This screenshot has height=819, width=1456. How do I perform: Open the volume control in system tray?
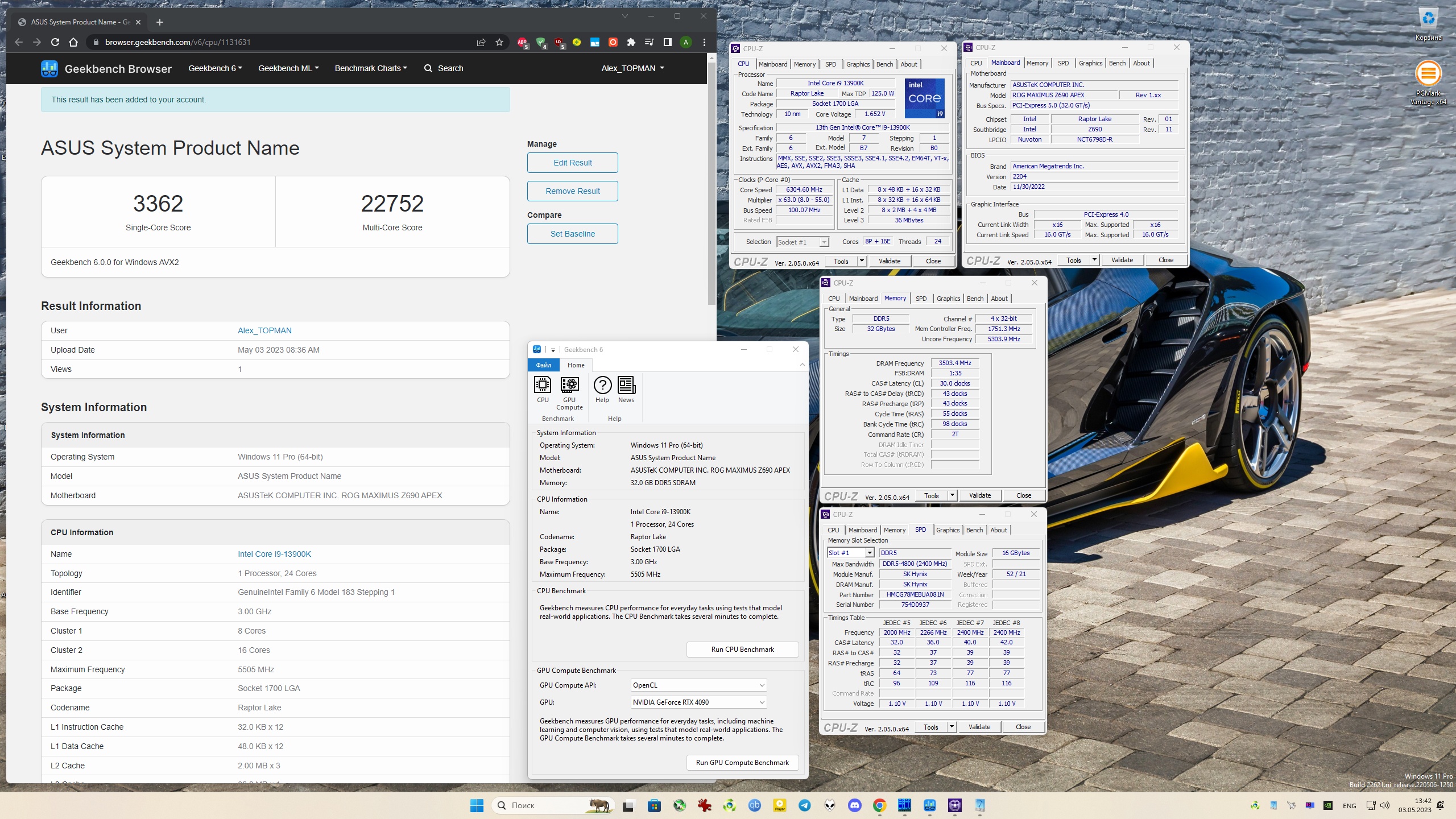[x=1385, y=805]
